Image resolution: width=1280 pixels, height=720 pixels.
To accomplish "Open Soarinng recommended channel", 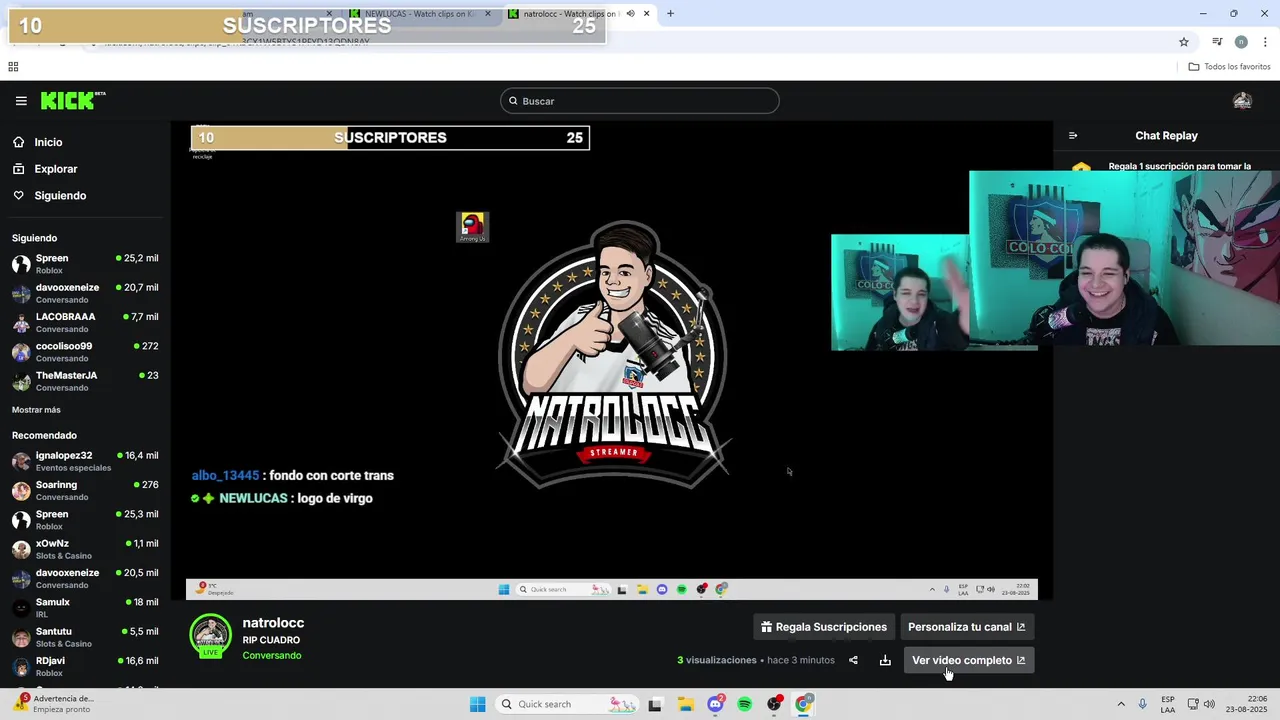I will pos(85,490).
